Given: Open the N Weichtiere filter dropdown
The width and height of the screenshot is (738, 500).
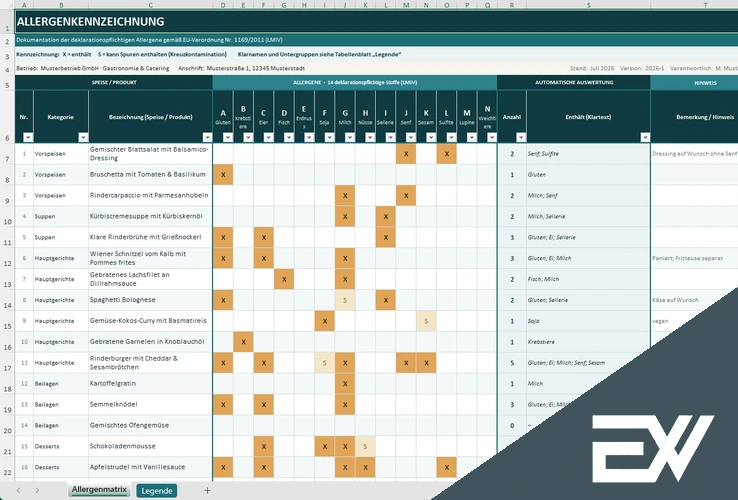Looking at the screenshot, I should coord(492,137).
